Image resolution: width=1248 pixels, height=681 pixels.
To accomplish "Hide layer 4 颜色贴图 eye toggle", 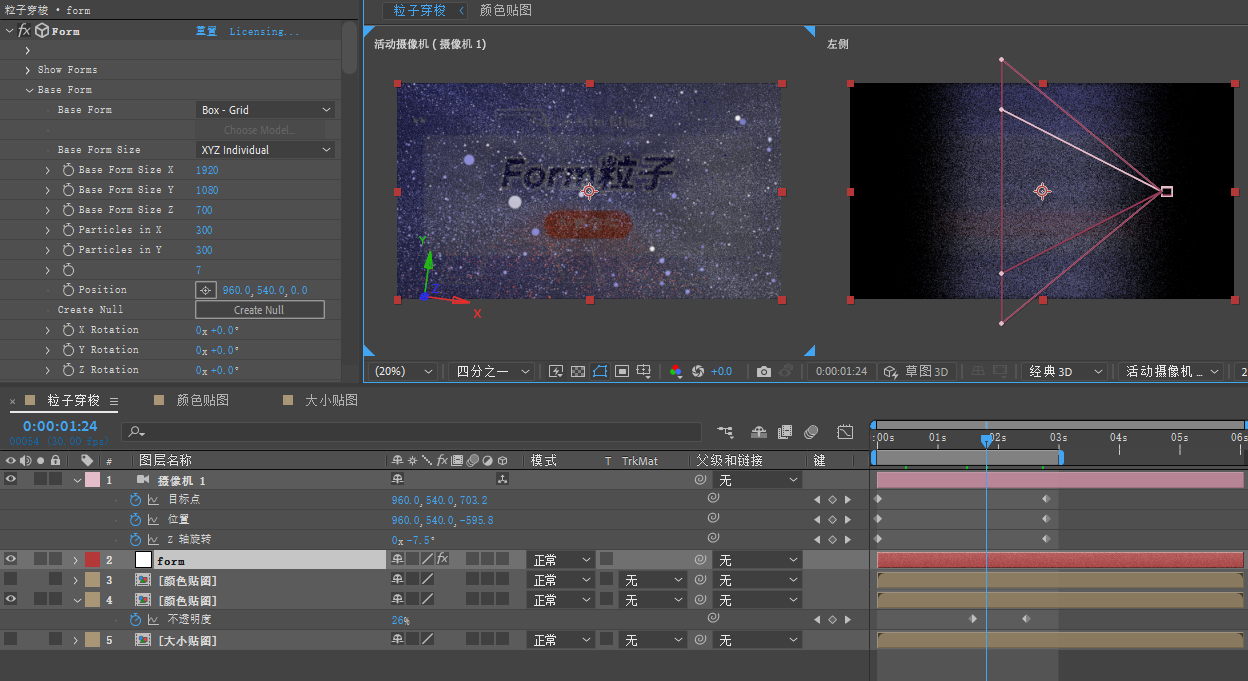I will 11,600.
